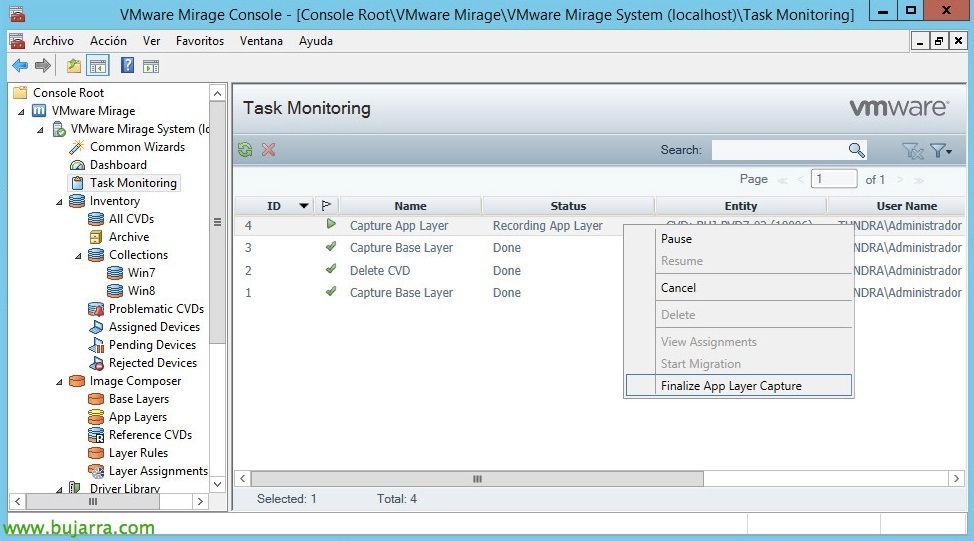Screen dimensions: 974x541
Task: Select Finalize App Layer Capture
Action: pos(739,385)
